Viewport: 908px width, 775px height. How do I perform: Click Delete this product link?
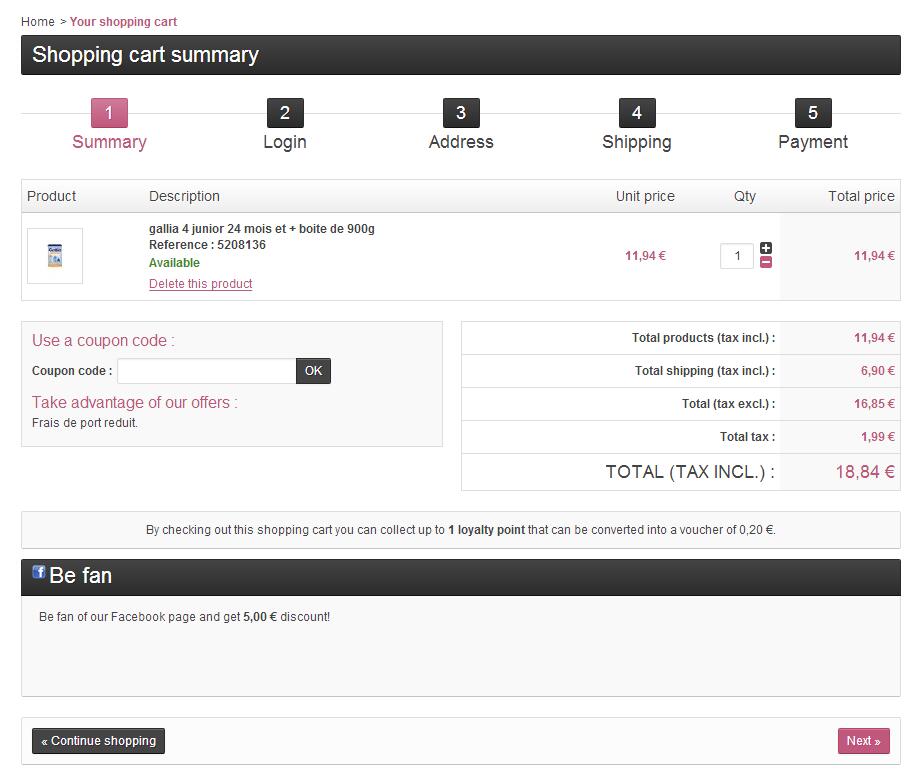pyautogui.click(x=200, y=284)
